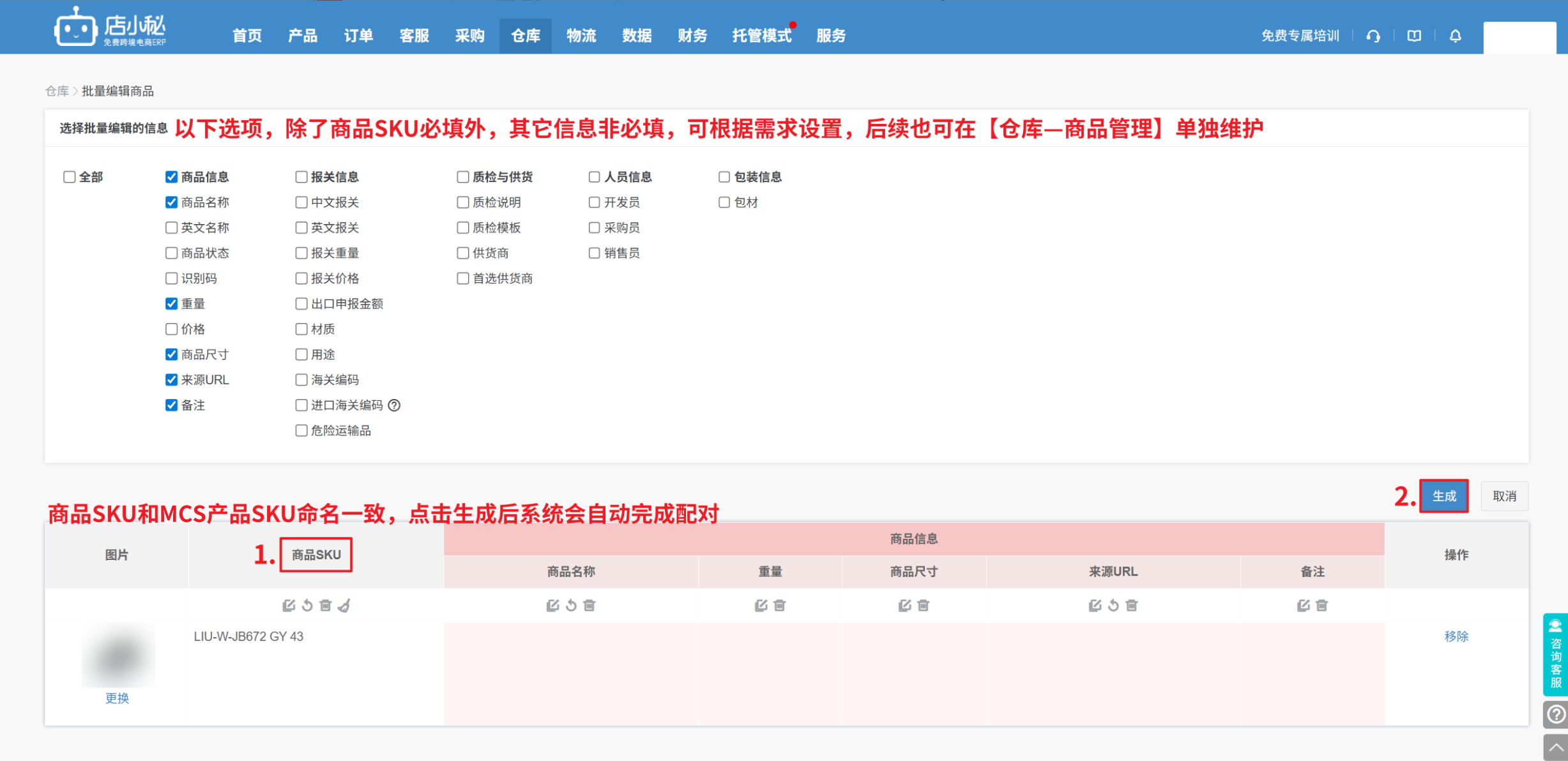Click the edit icon under 商品名称 column
Viewport: 1568px width, 761px height.
(552, 605)
